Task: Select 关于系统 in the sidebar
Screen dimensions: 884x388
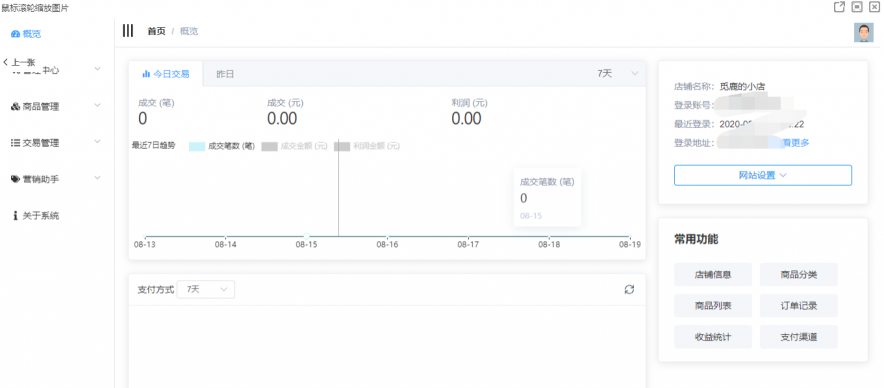Action: point(41,215)
